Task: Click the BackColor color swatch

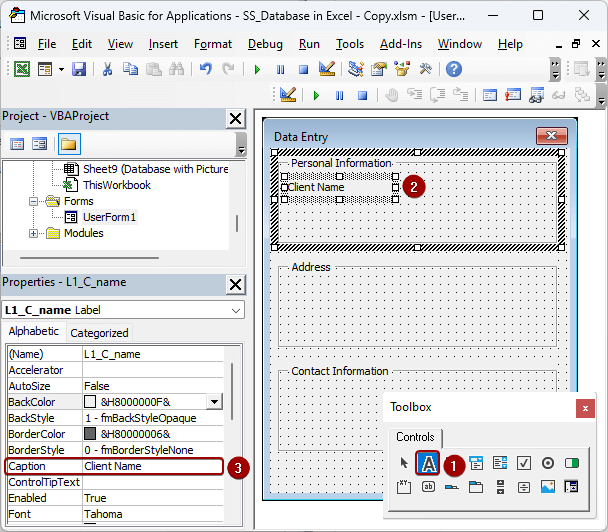Action: [90, 402]
